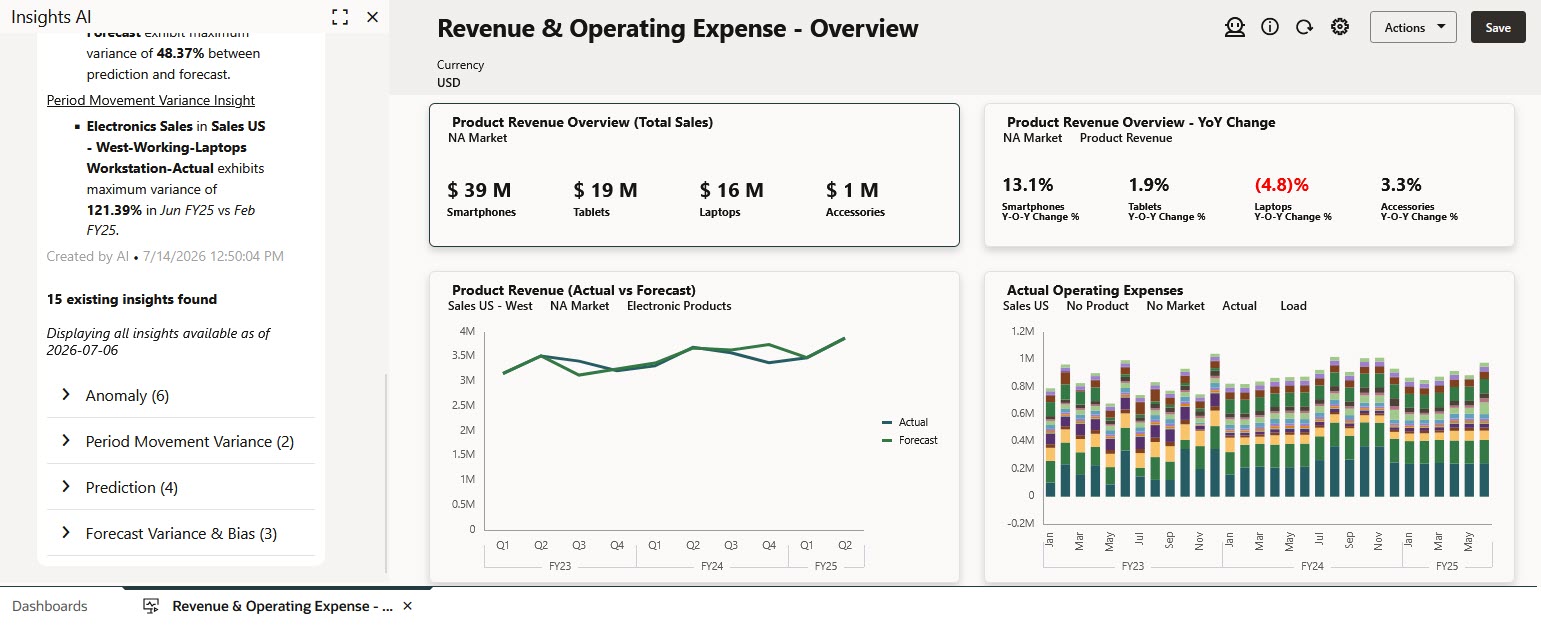This screenshot has height=636, width=1541.
Task: Click the dashboard information icon
Action: pyautogui.click(x=1270, y=27)
